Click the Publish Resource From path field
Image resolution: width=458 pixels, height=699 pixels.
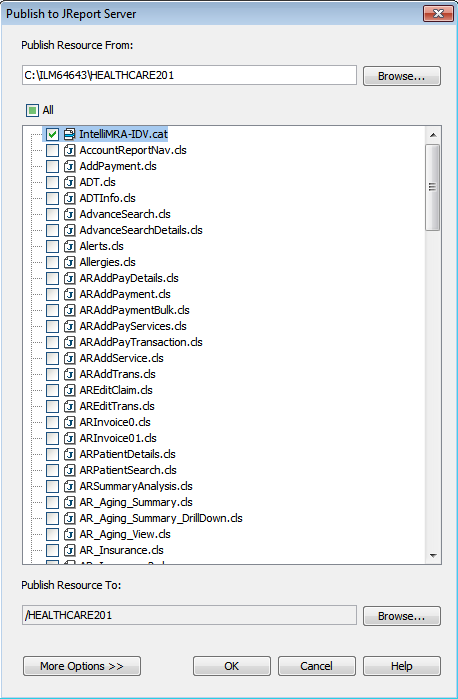pyautogui.click(x=189, y=75)
